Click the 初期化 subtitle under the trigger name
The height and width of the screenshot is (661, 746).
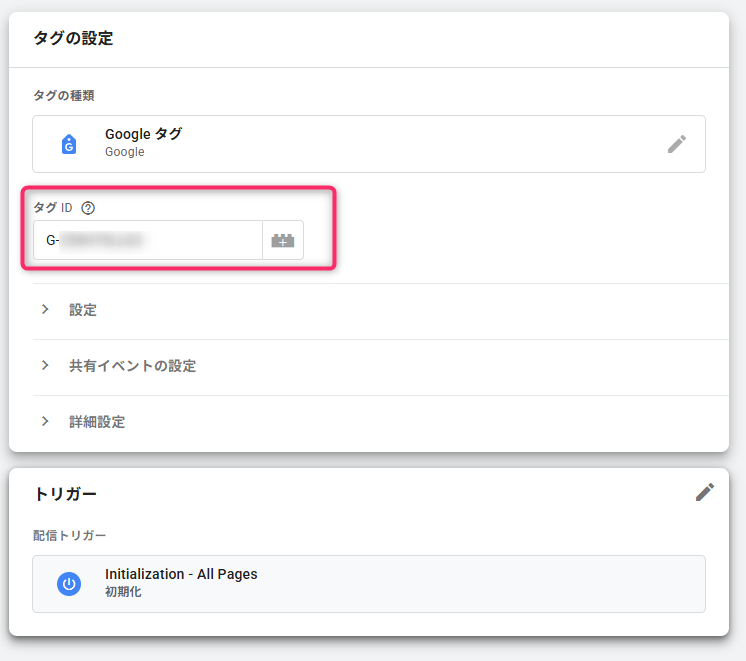(x=122, y=592)
